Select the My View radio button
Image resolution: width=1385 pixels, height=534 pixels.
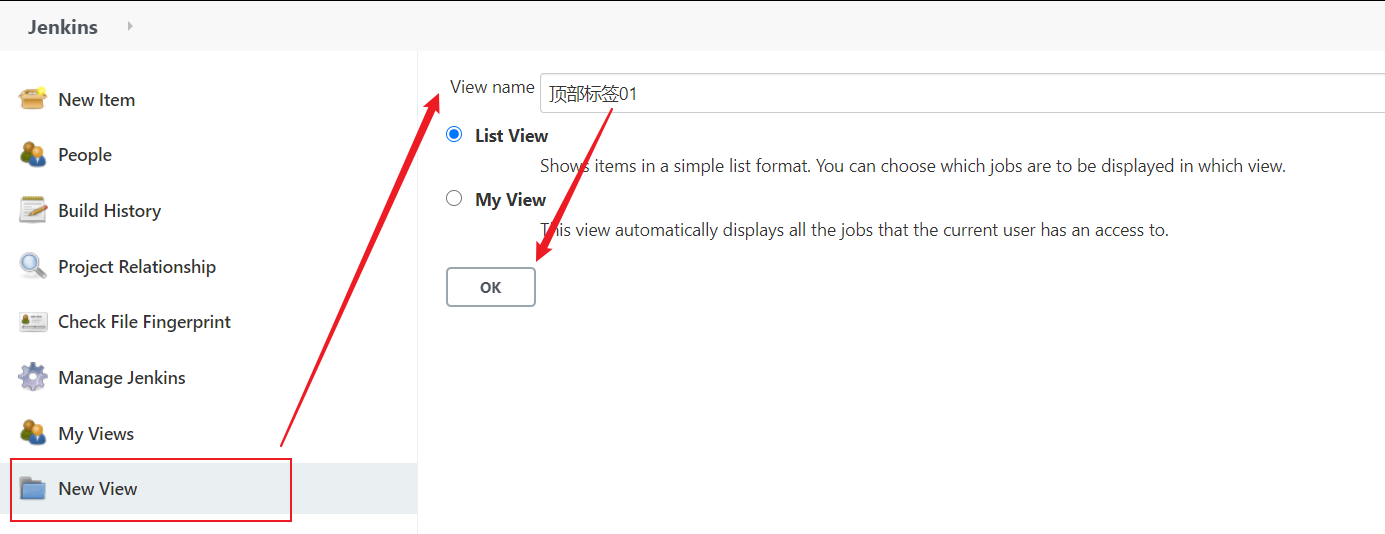(x=454, y=198)
